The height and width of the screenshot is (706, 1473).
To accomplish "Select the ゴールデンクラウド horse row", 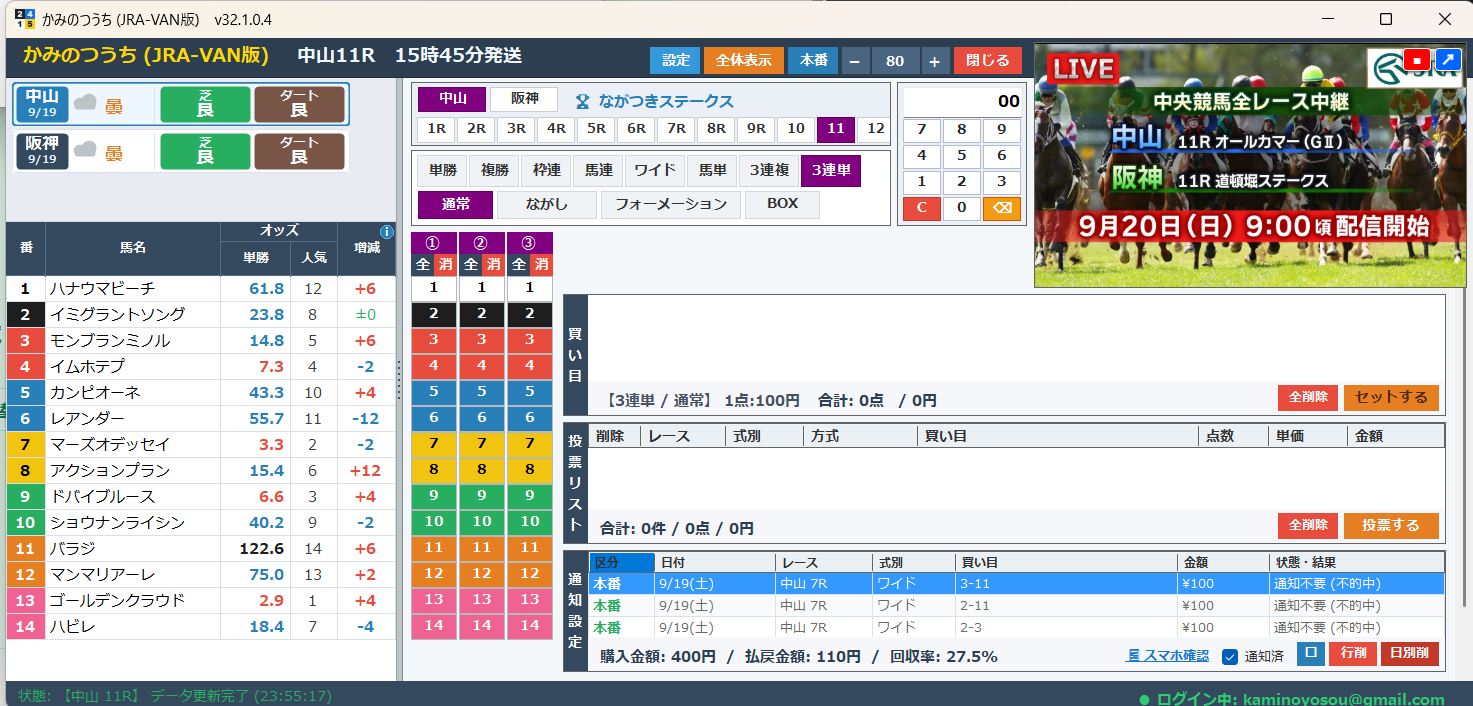I will [201, 601].
